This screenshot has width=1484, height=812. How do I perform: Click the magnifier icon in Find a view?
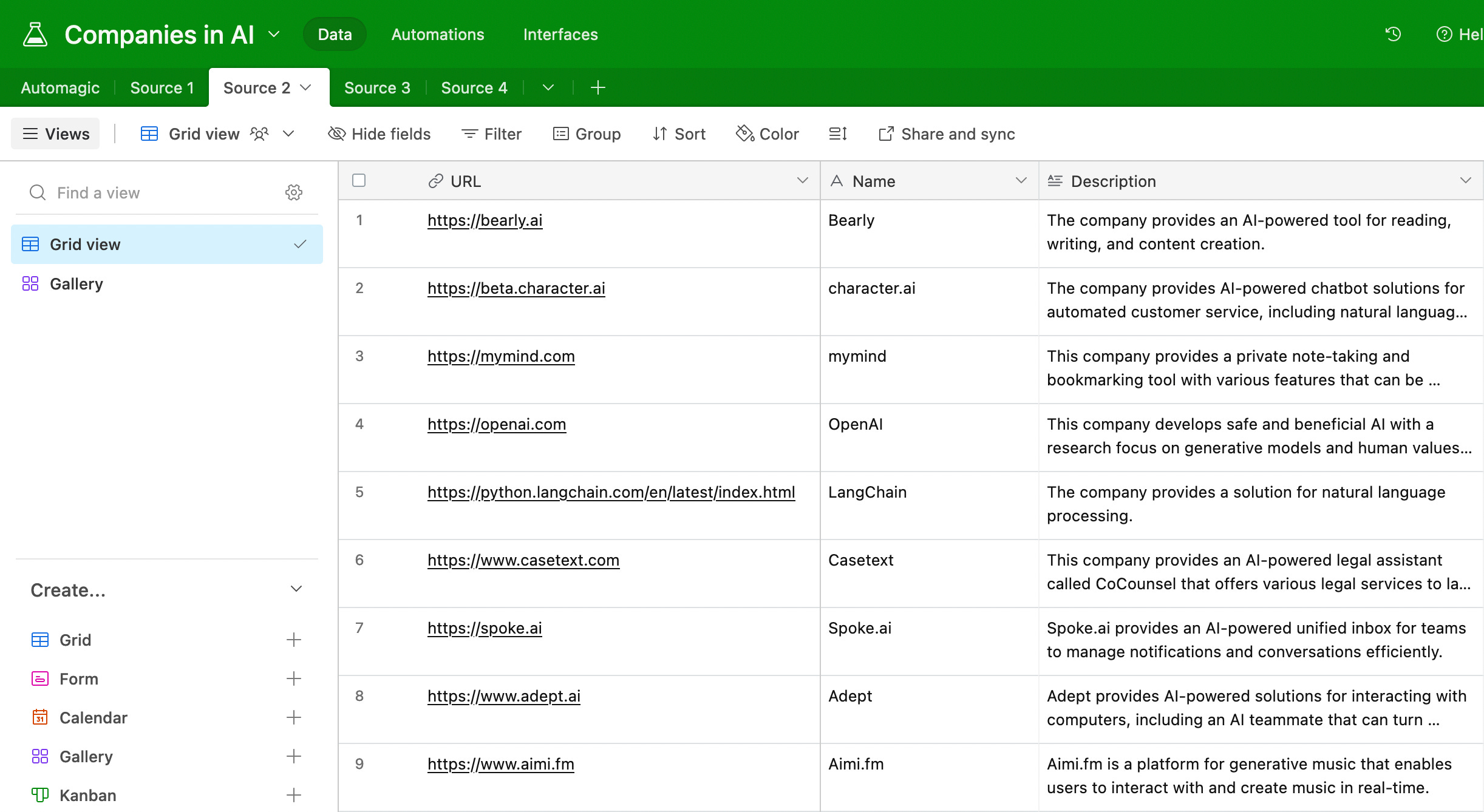pos(38,192)
